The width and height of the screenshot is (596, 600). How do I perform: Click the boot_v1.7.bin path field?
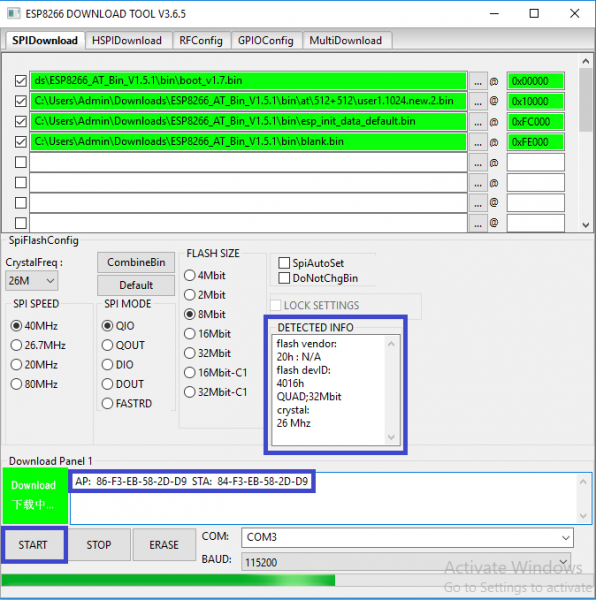click(x=248, y=81)
